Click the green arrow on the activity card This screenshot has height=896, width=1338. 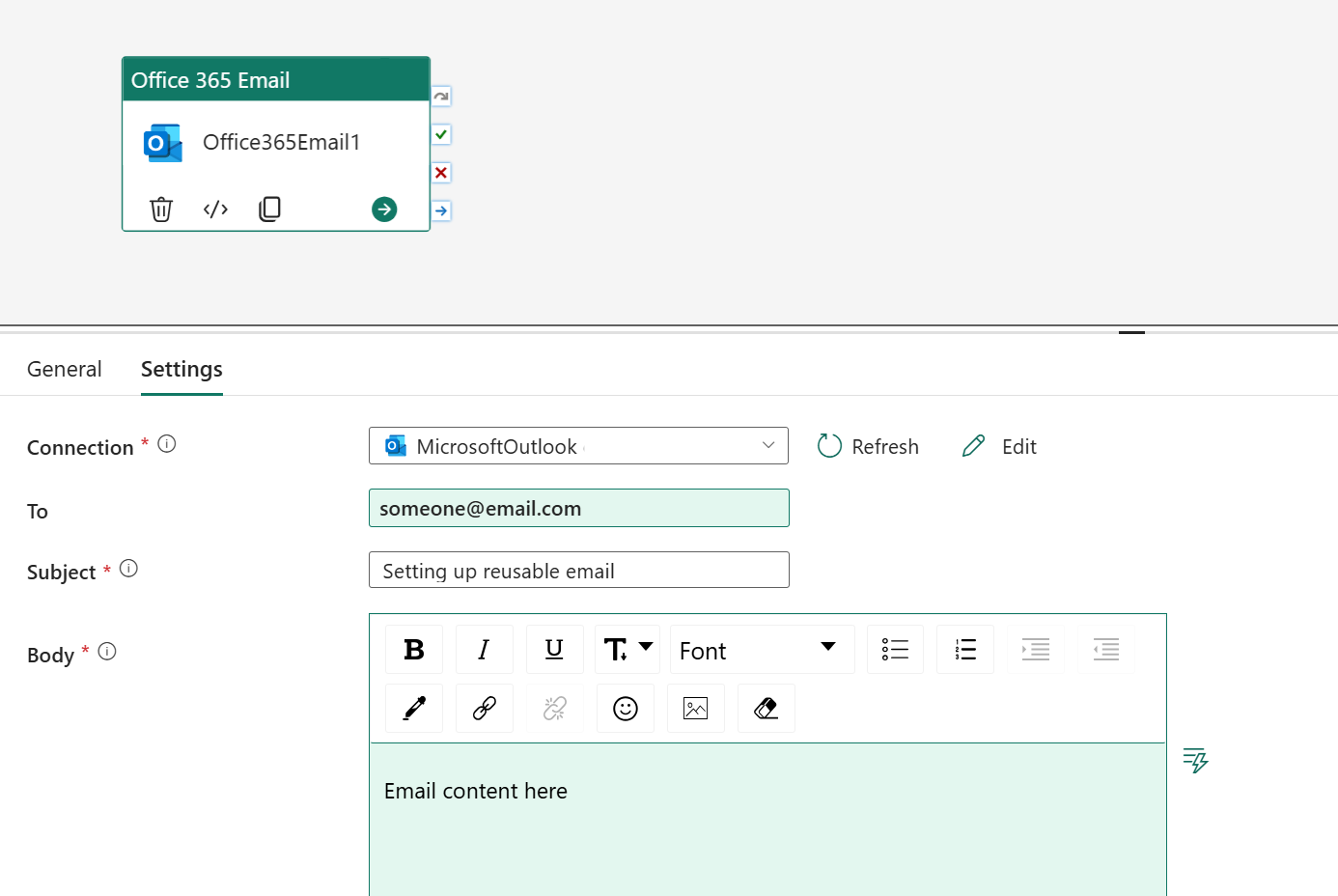pos(384,209)
